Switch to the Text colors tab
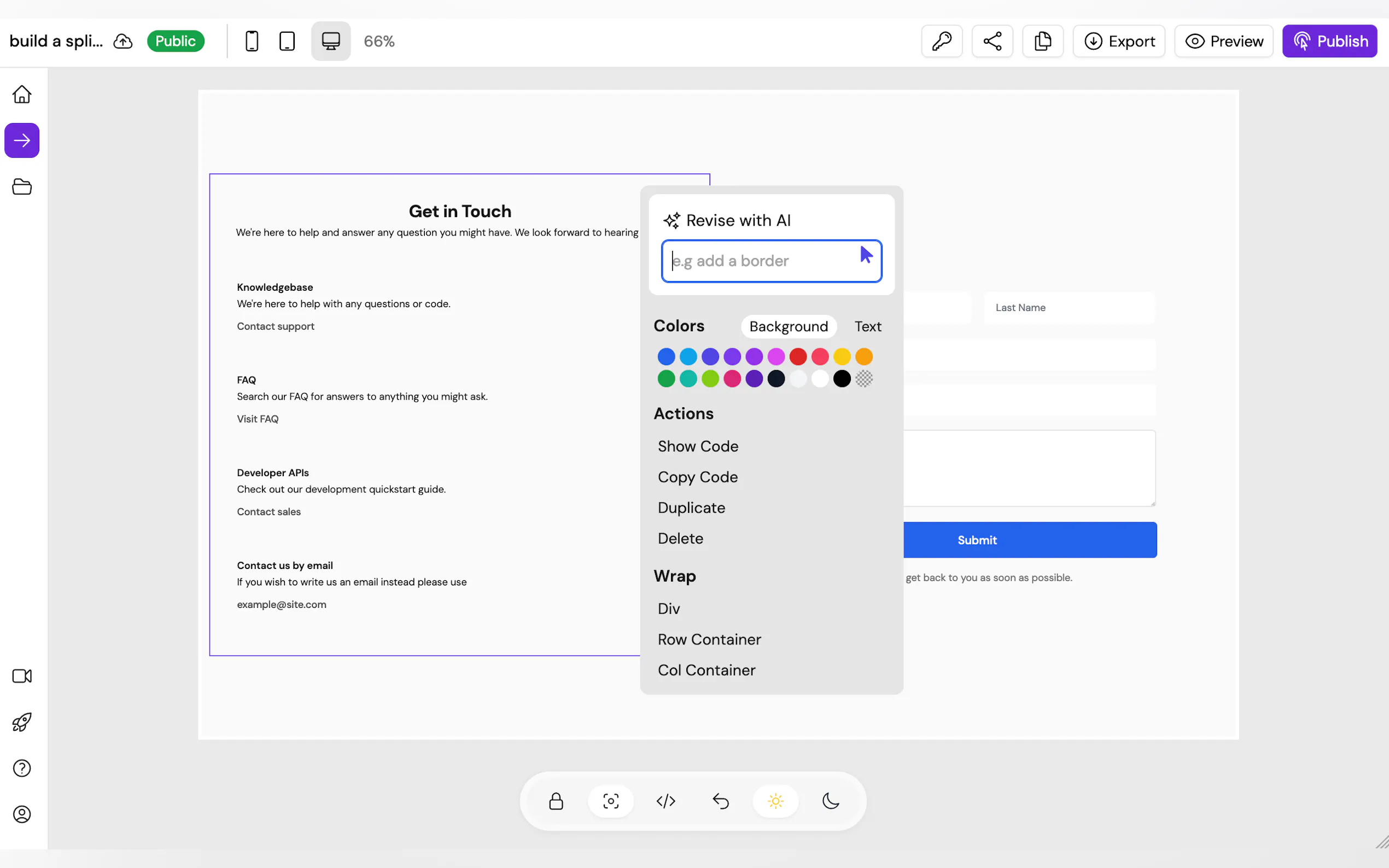 867,326
